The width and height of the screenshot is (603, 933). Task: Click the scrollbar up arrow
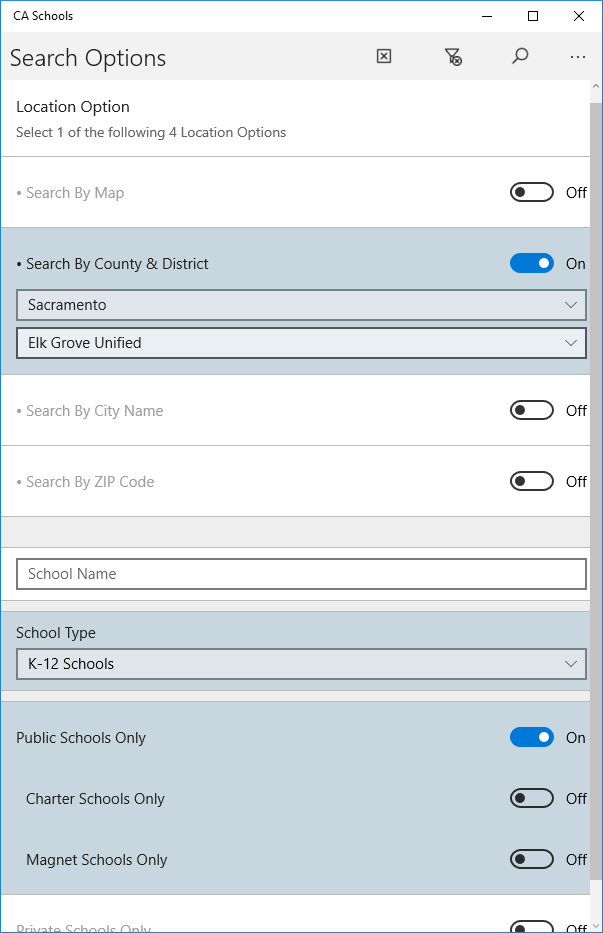pyautogui.click(x=595, y=88)
